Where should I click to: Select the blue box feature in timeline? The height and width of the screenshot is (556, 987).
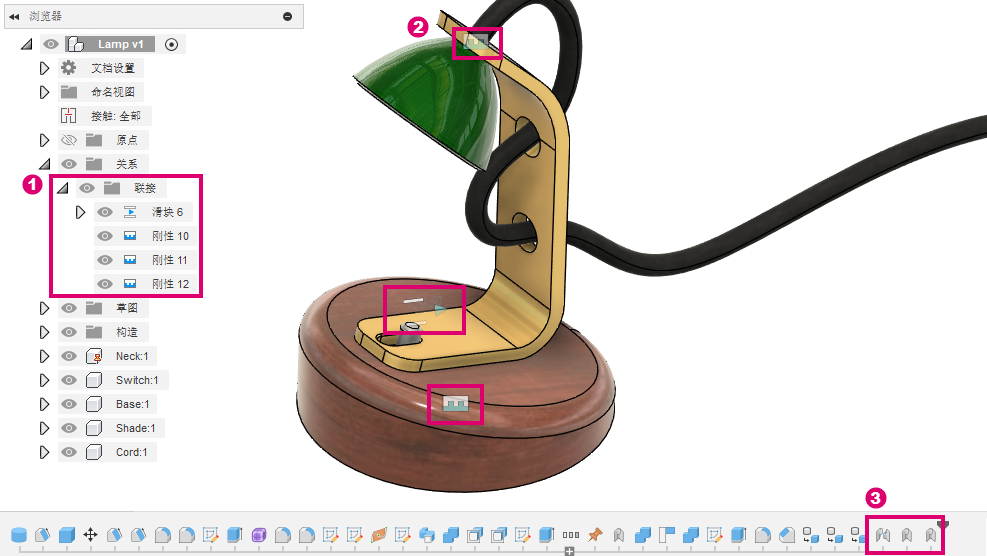(67, 535)
